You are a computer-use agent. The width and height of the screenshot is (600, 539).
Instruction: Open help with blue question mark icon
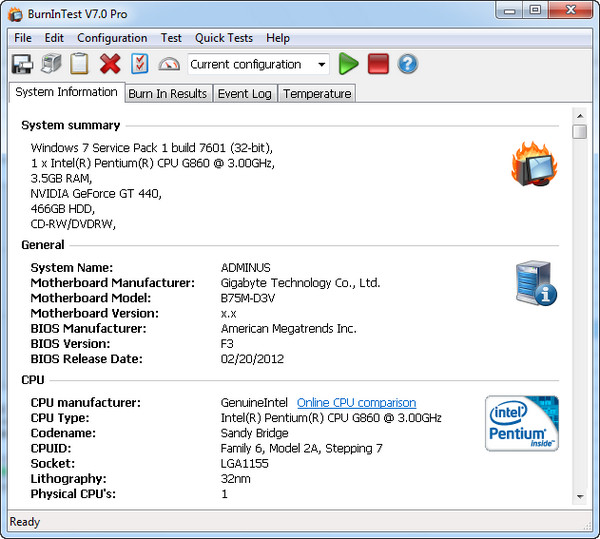[x=407, y=65]
